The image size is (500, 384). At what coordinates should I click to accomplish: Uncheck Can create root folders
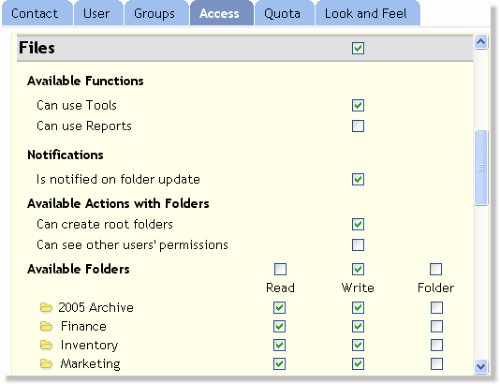tap(358, 224)
